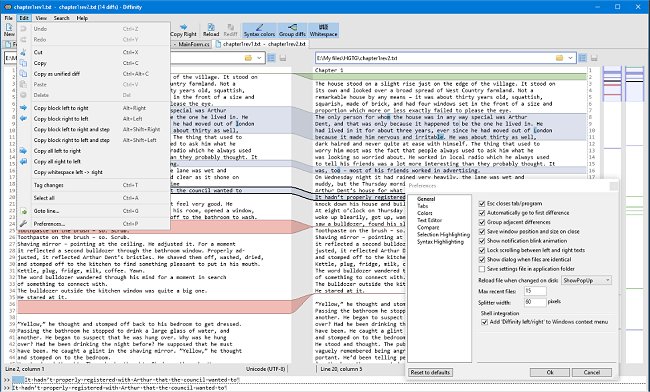Choose Cut from the Edit menu

[x=94, y=52]
